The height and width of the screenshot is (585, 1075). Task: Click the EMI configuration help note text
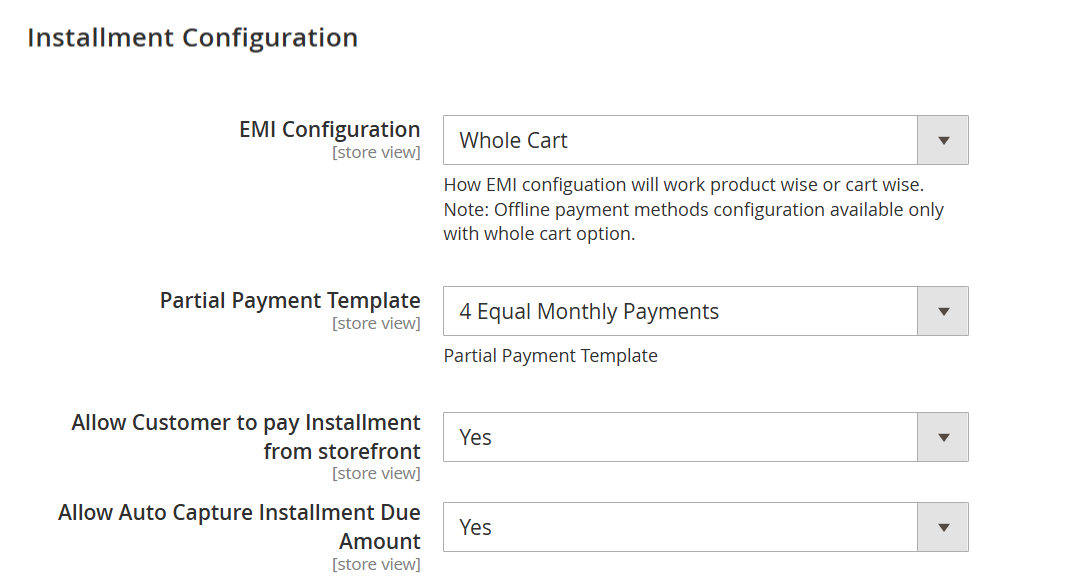click(x=684, y=184)
